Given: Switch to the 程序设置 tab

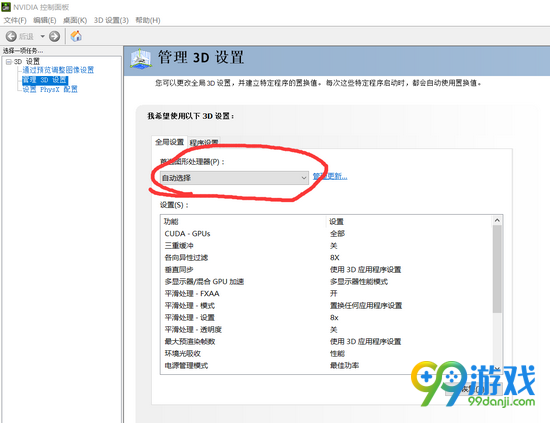Looking at the screenshot, I should click(x=204, y=142).
